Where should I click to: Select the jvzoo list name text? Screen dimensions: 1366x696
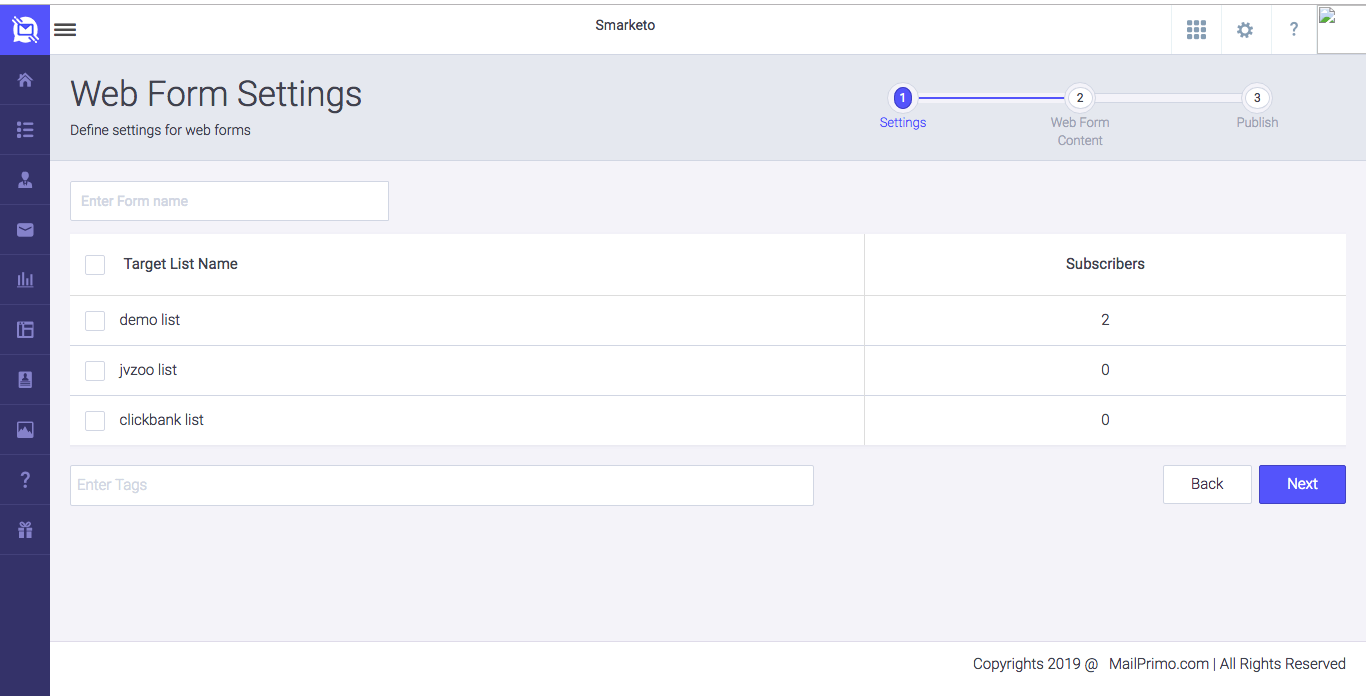pyautogui.click(x=148, y=370)
